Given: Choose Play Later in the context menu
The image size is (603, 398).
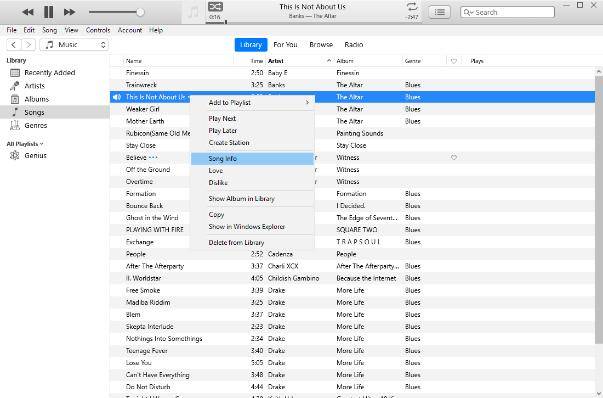Looking at the screenshot, I should (x=252, y=131).
